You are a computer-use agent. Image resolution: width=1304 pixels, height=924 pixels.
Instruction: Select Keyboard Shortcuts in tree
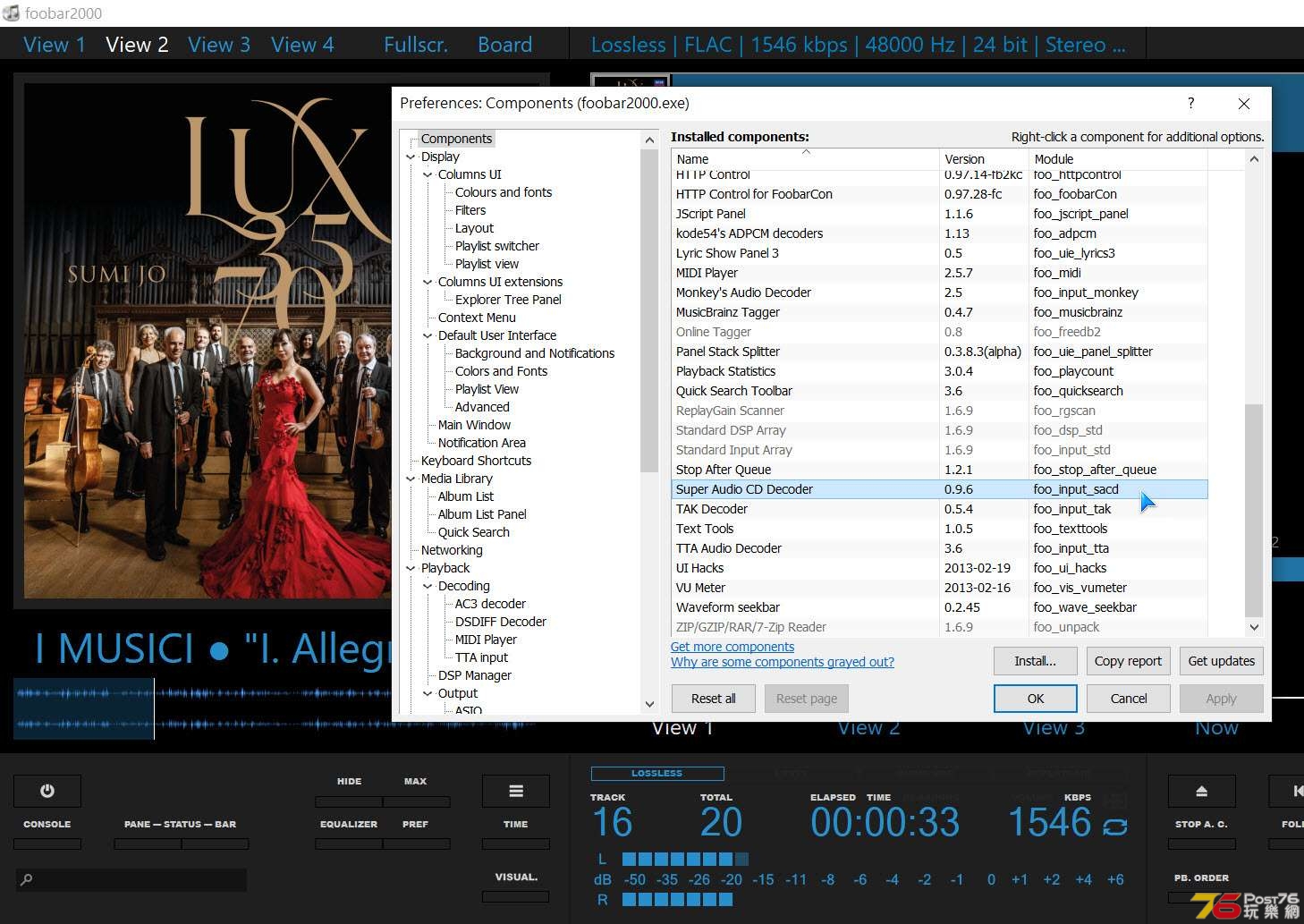476,461
